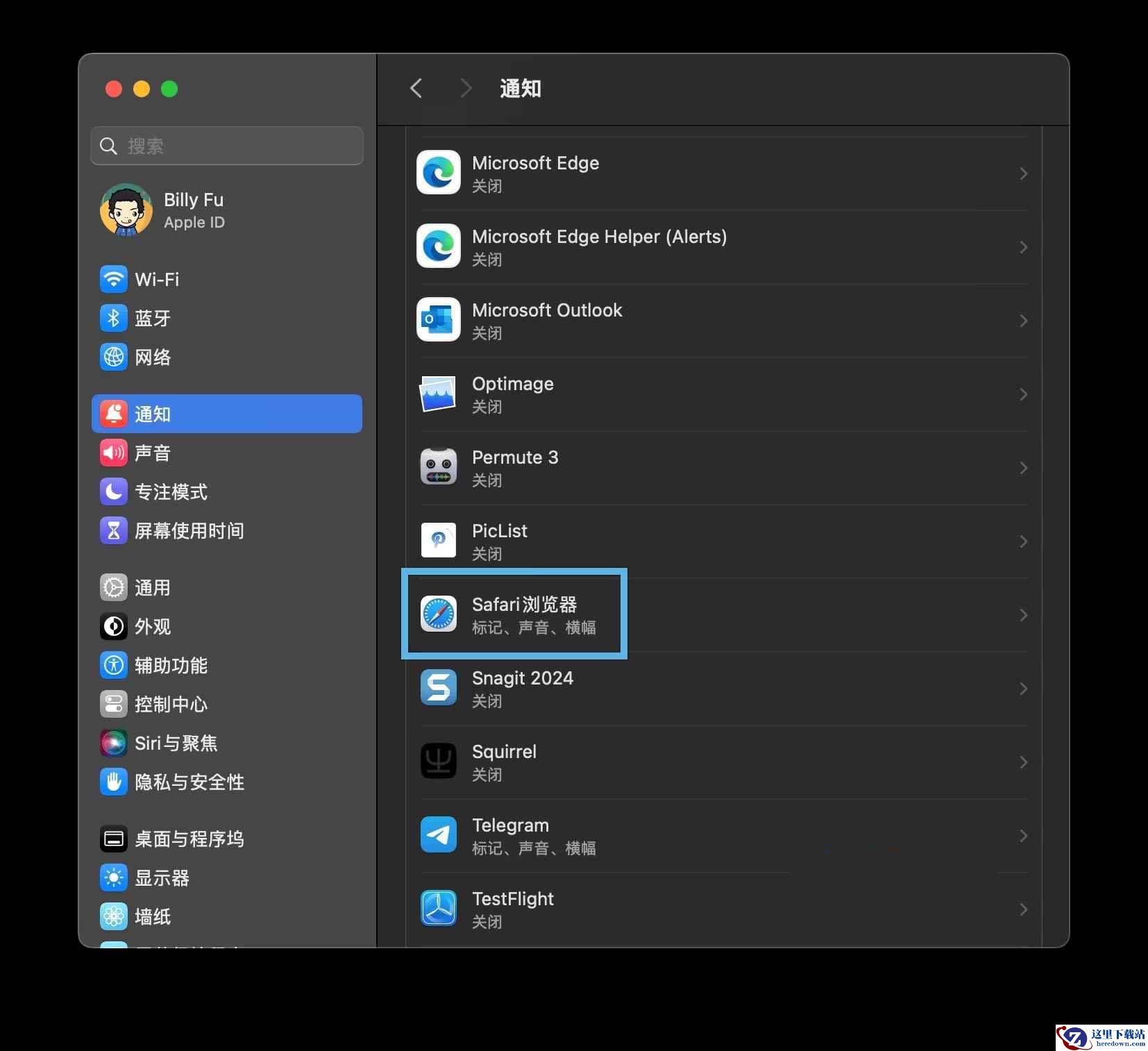
Task: Open the Microsoft Outlook row chevron
Action: coord(1024,321)
